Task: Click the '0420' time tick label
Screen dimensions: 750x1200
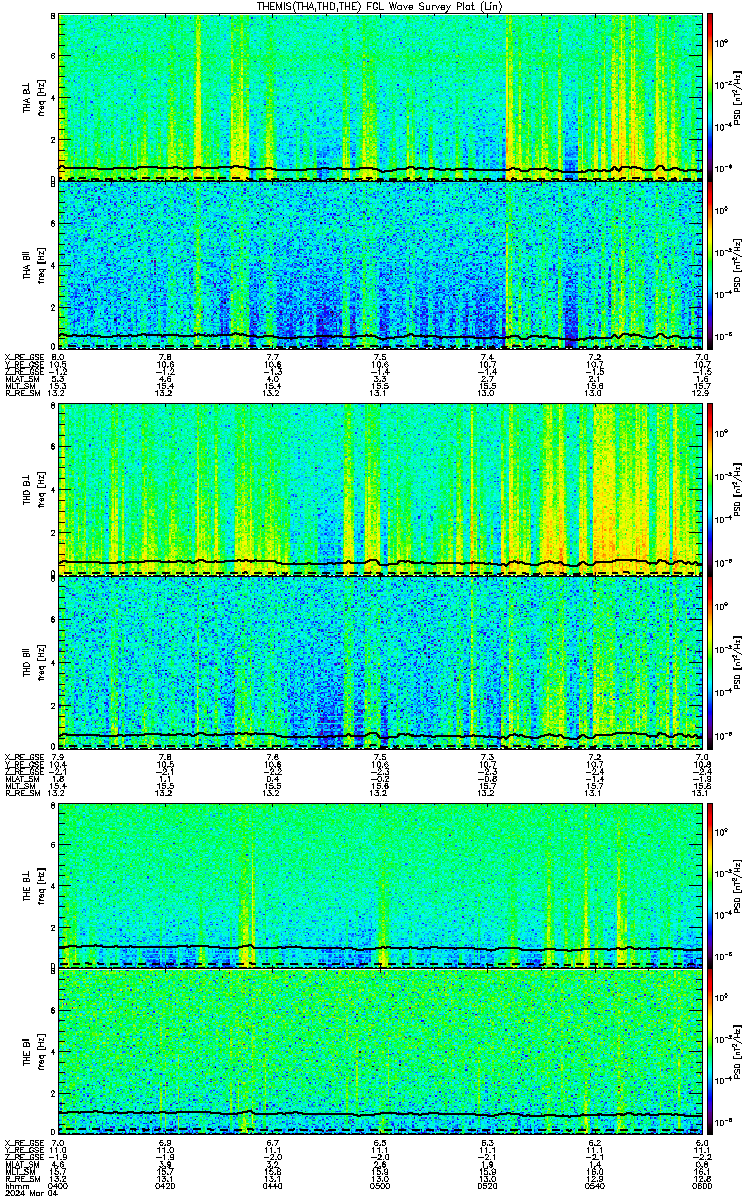Action: pos(165,1185)
